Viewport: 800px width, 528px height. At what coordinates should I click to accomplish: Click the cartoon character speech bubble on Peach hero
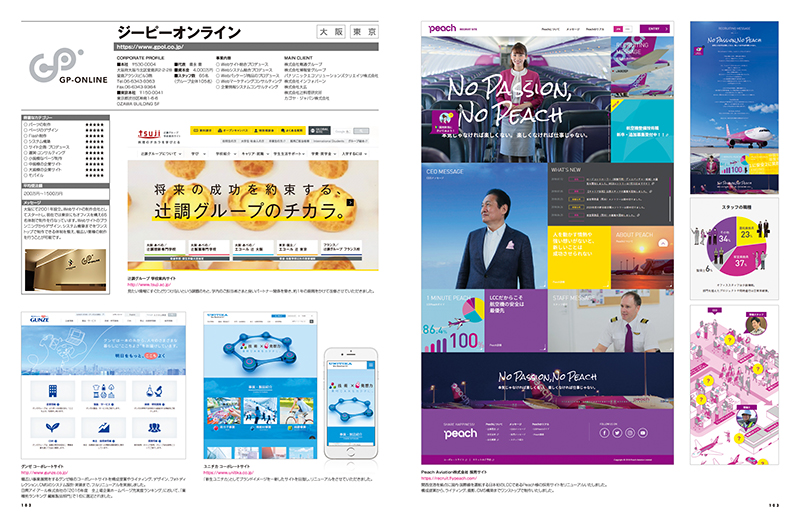[x=444, y=121]
